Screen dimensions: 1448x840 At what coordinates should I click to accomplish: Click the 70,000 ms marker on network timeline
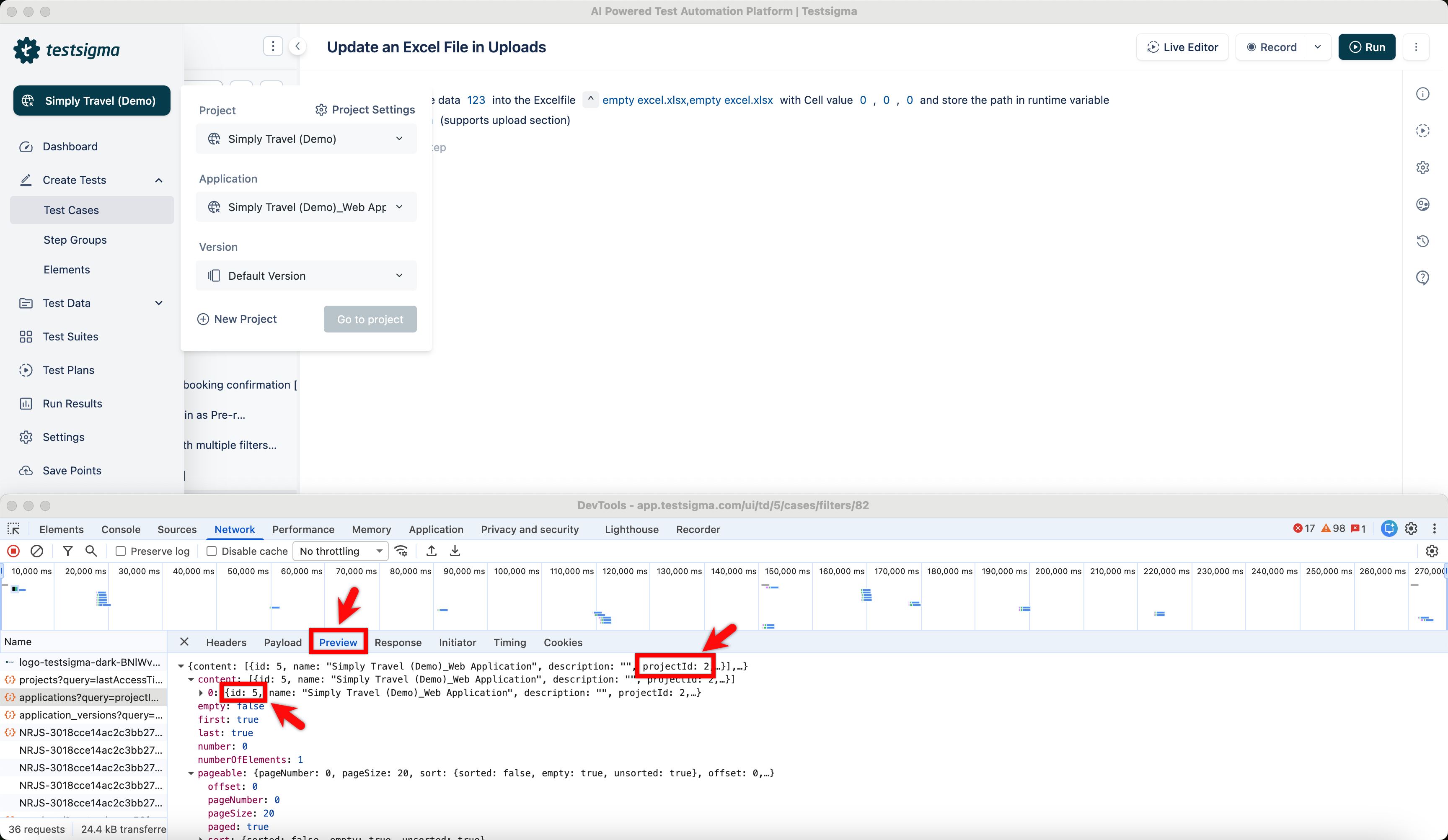point(356,571)
